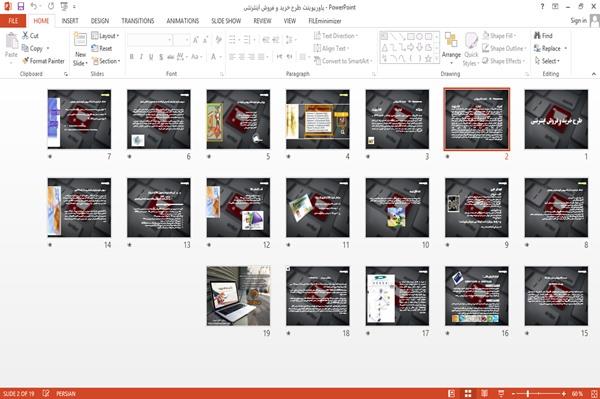
Task: Switch to Reading View from status bar
Action: pos(484,393)
